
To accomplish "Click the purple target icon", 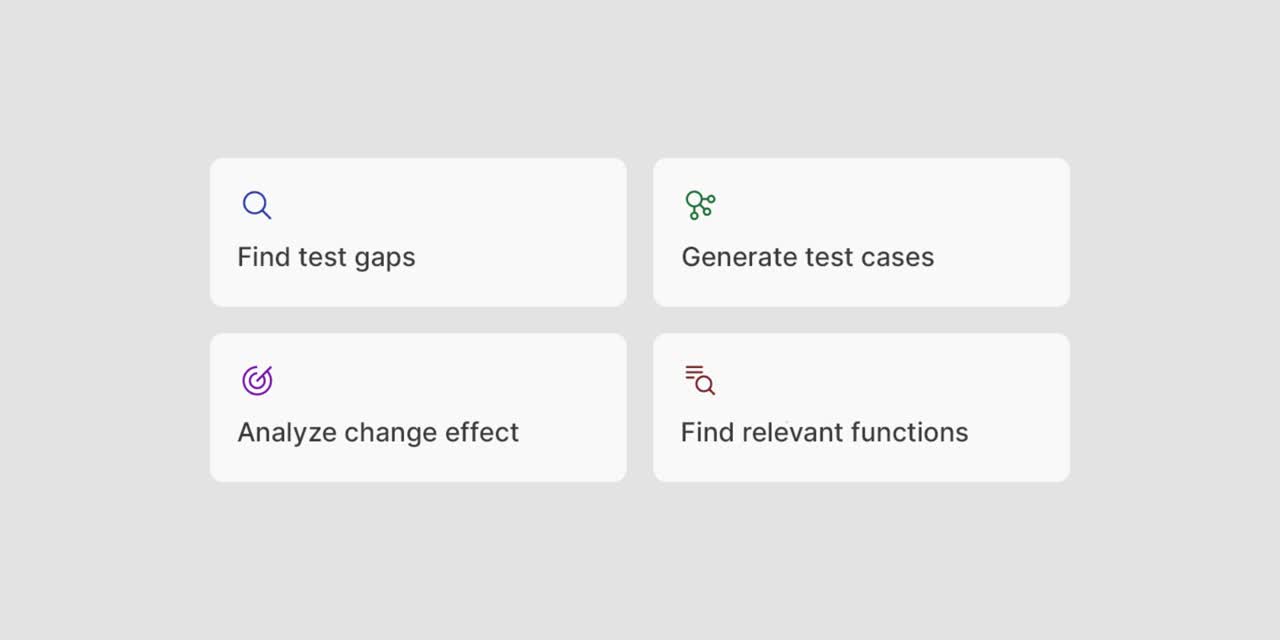I will pyautogui.click(x=257, y=380).
